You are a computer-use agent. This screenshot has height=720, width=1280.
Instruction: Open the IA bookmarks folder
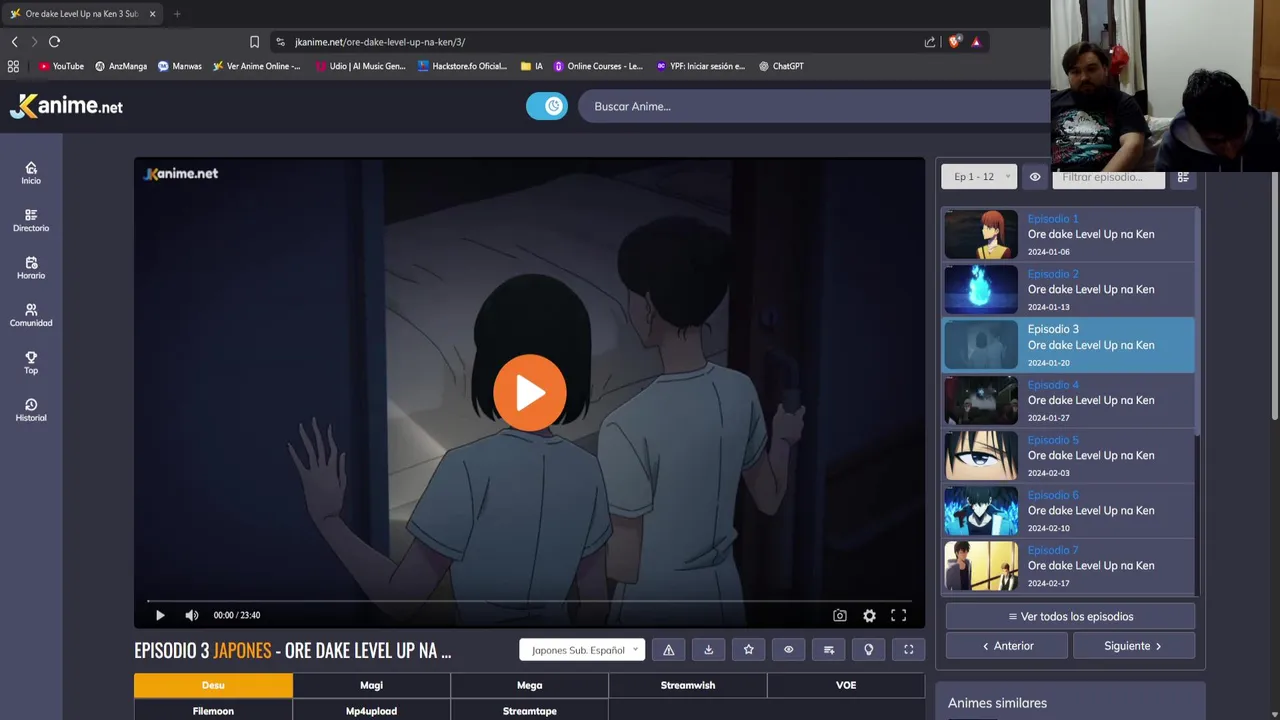point(532,66)
